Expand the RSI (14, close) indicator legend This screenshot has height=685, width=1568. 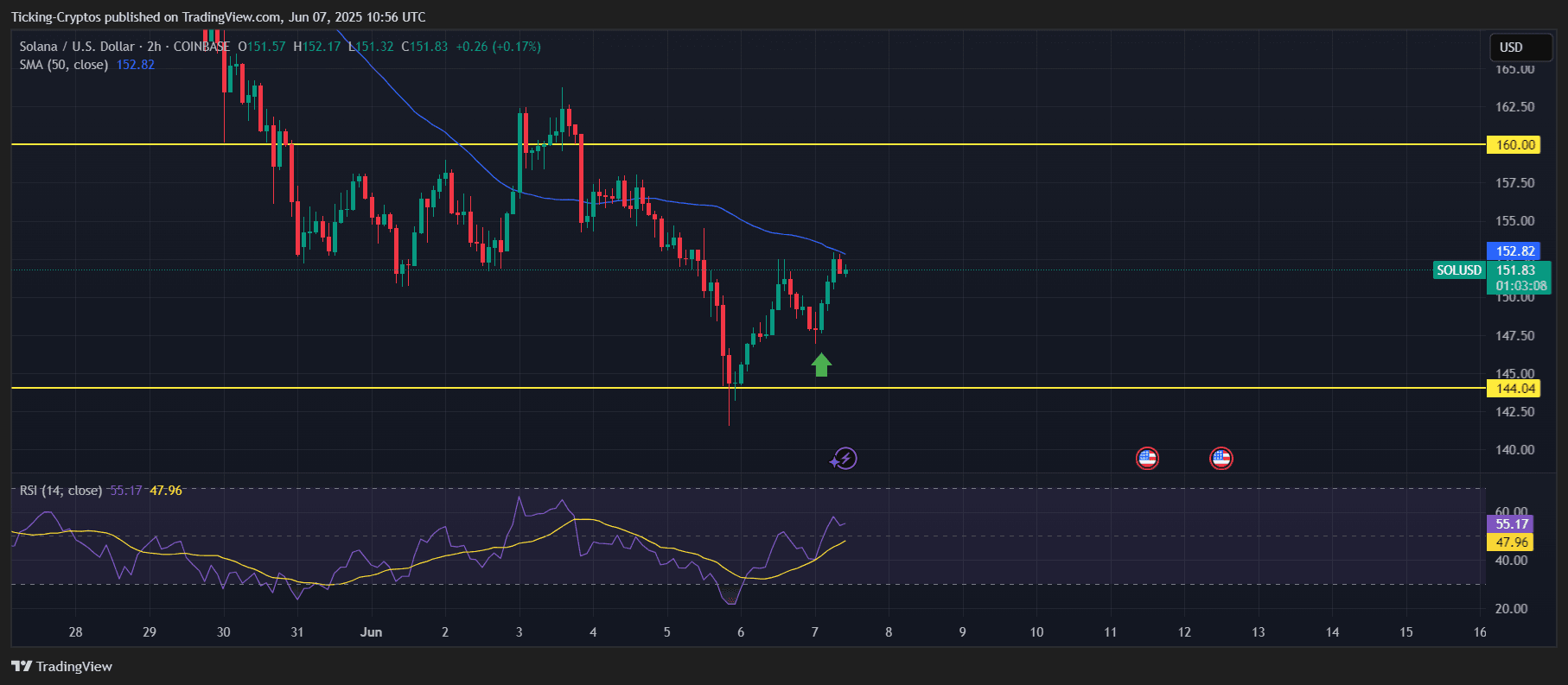coord(61,491)
